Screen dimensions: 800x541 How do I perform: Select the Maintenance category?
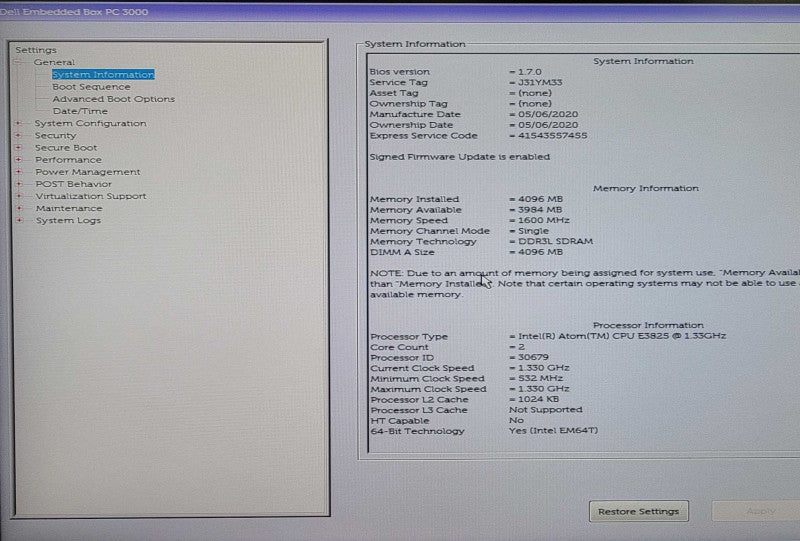[x=69, y=209]
